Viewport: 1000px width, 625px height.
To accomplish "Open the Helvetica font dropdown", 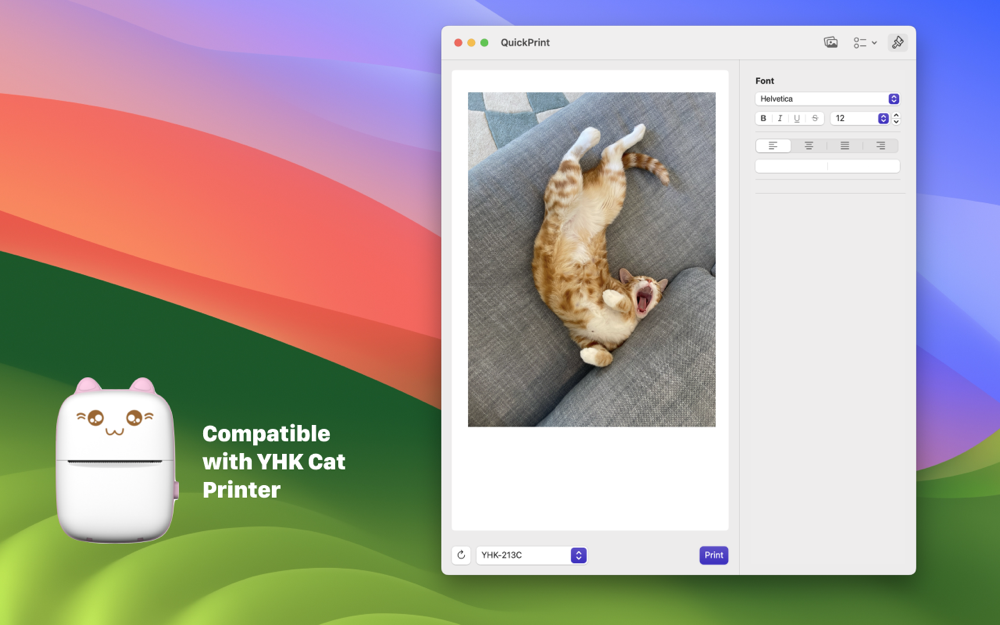I will tap(827, 99).
